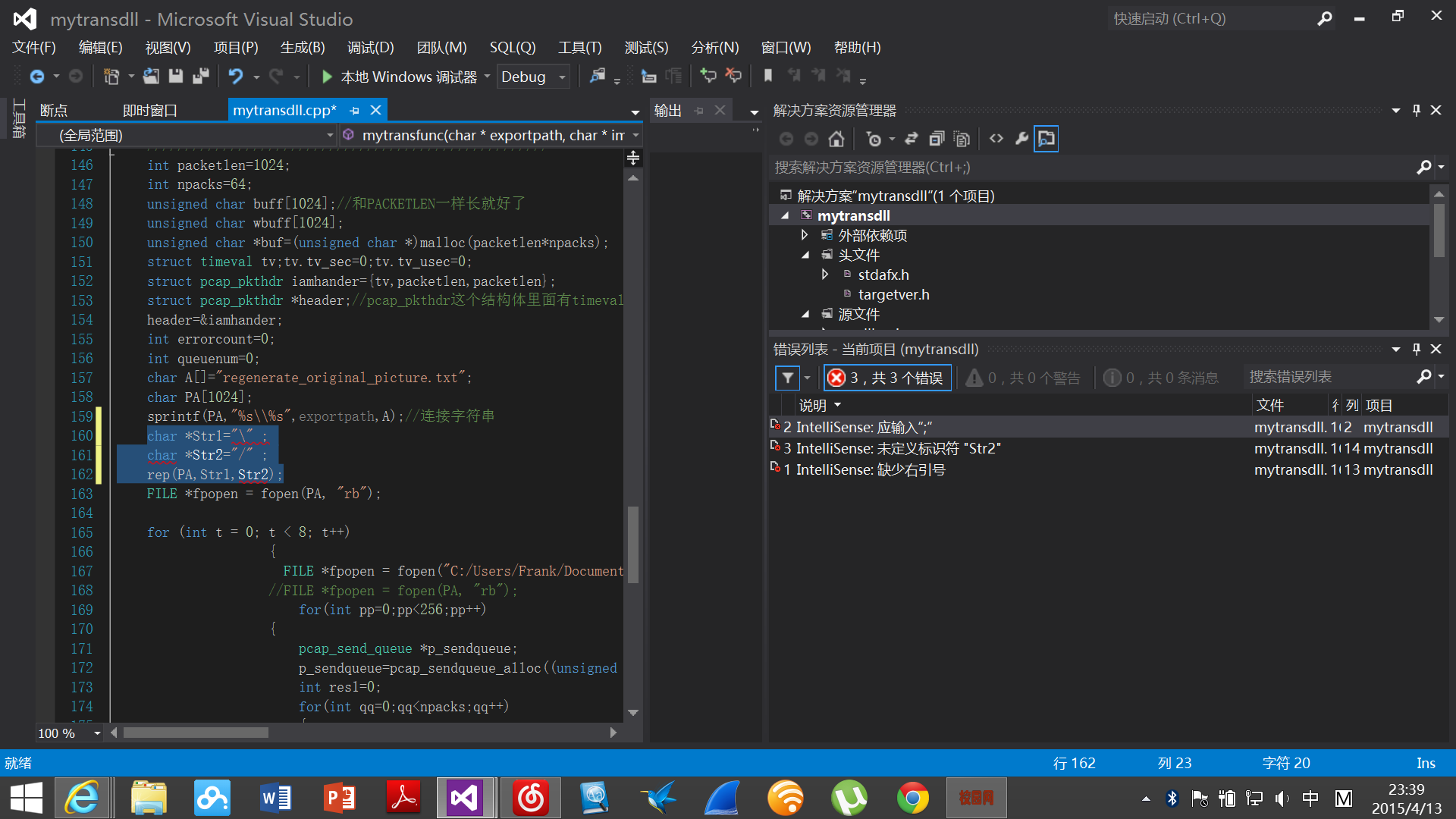Toggle the 3 errors filter button
Viewport: 1456px width, 819px height.
pos(887,378)
